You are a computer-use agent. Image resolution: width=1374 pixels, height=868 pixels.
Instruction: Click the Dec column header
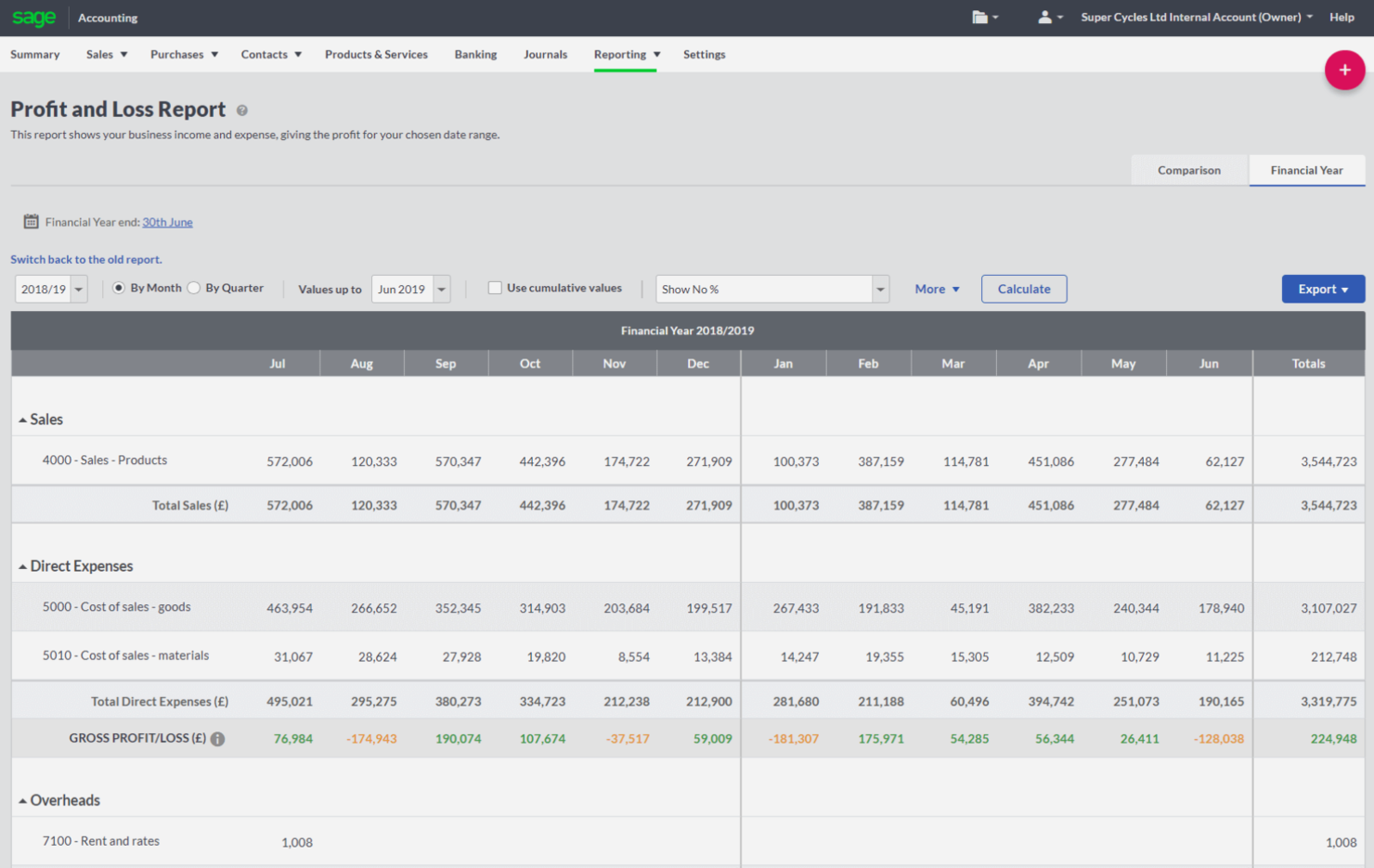coord(698,364)
